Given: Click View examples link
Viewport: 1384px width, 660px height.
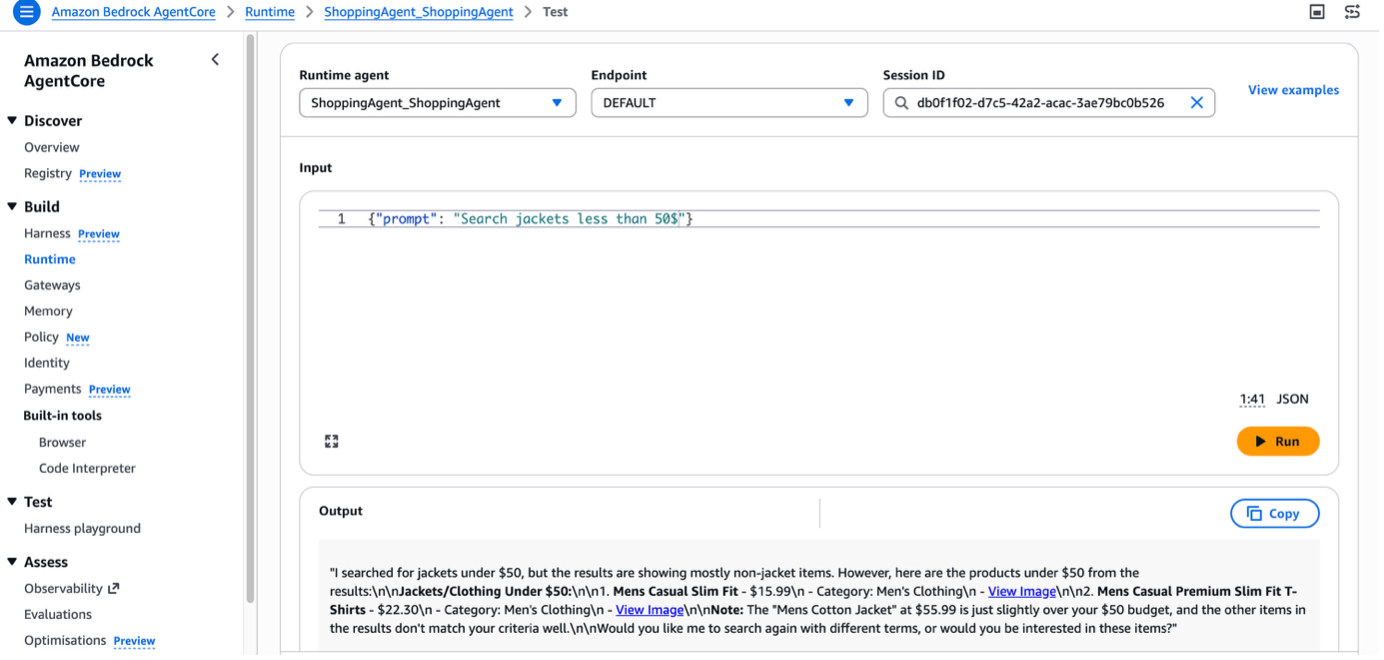Looking at the screenshot, I should (x=1293, y=90).
